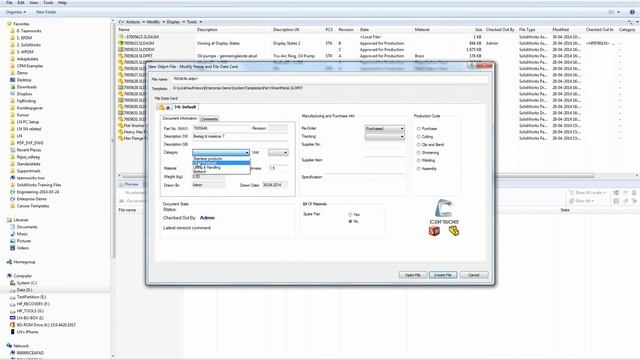Open the Tracking dropdown
The height and width of the screenshot is (360, 640).
pos(385,137)
